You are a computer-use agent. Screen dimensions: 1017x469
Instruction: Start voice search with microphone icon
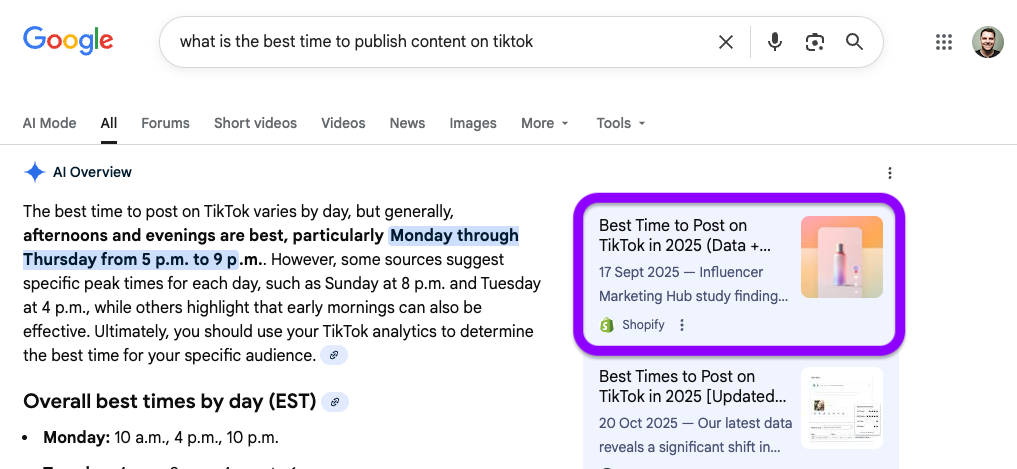tap(774, 42)
